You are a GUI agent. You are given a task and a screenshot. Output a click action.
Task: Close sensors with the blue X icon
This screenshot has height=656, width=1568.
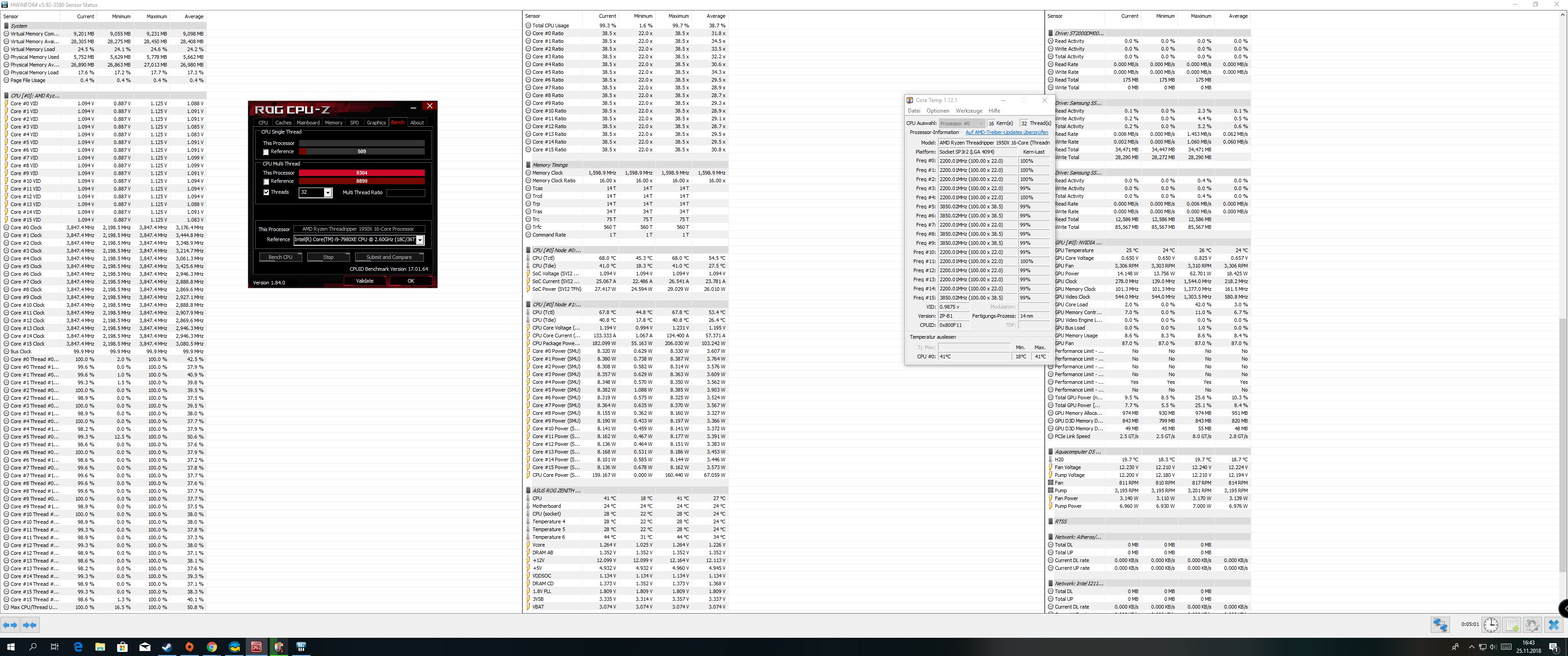pos(1553,625)
